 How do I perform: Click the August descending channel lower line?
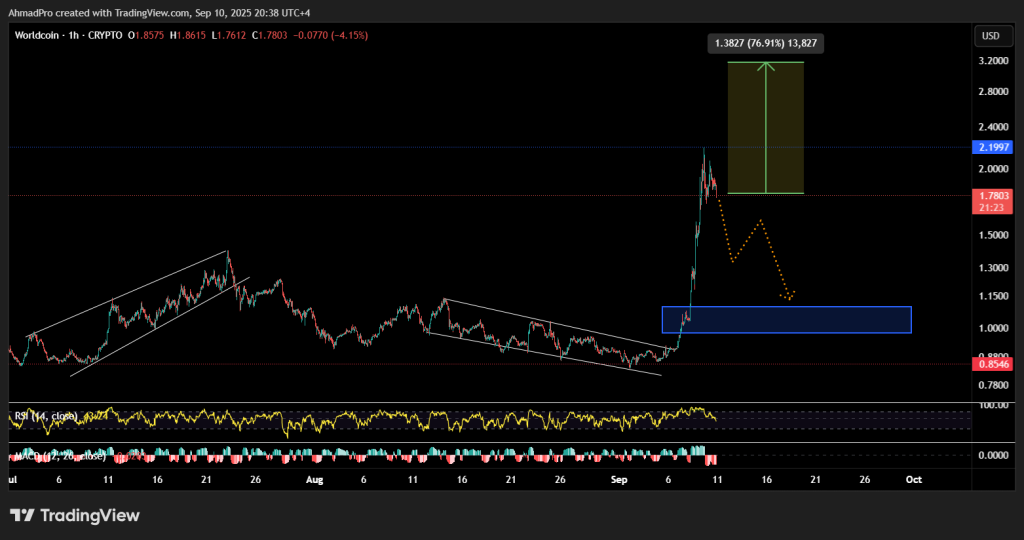tap(545, 354)
